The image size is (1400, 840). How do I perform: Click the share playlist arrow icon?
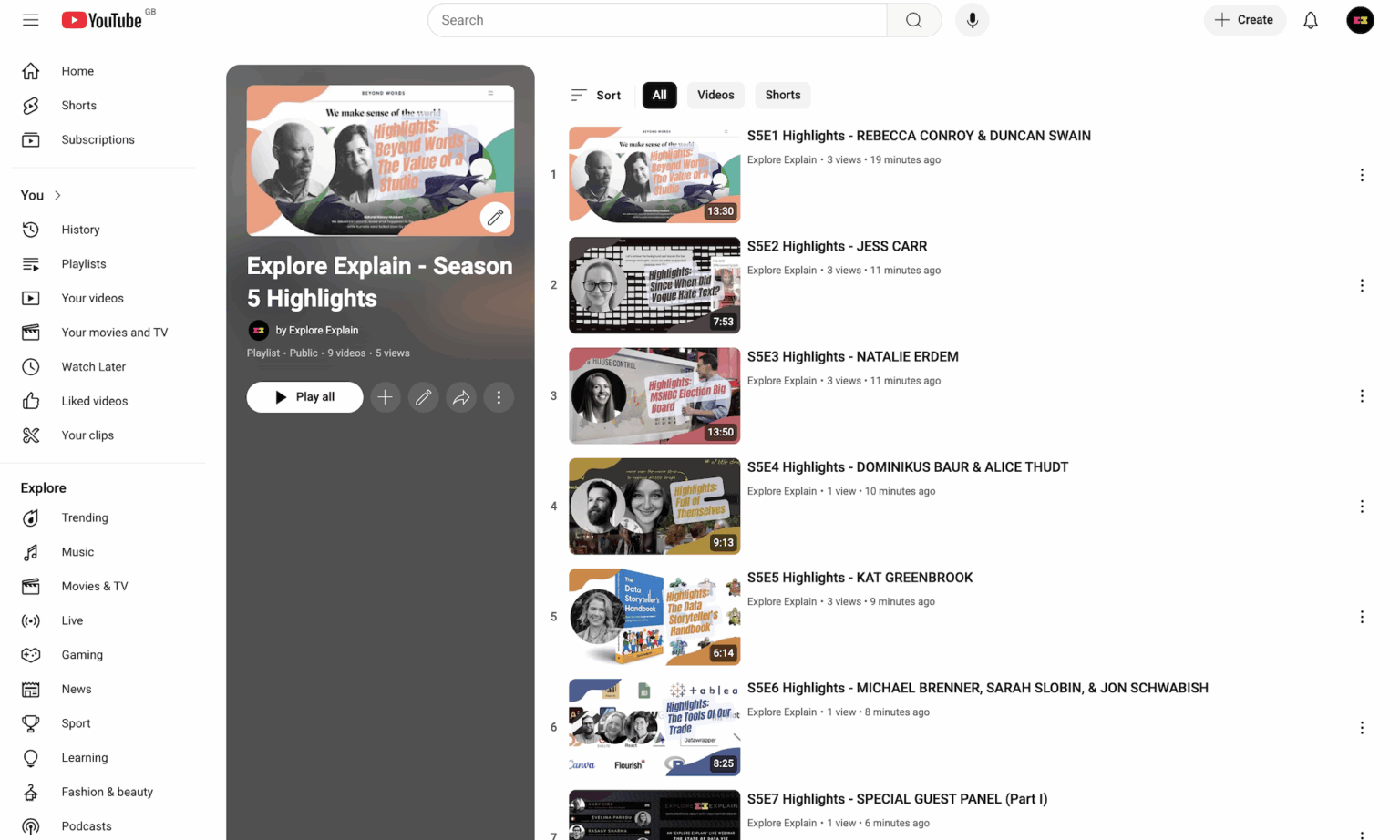pyautogui.click(x=461, y=397)
